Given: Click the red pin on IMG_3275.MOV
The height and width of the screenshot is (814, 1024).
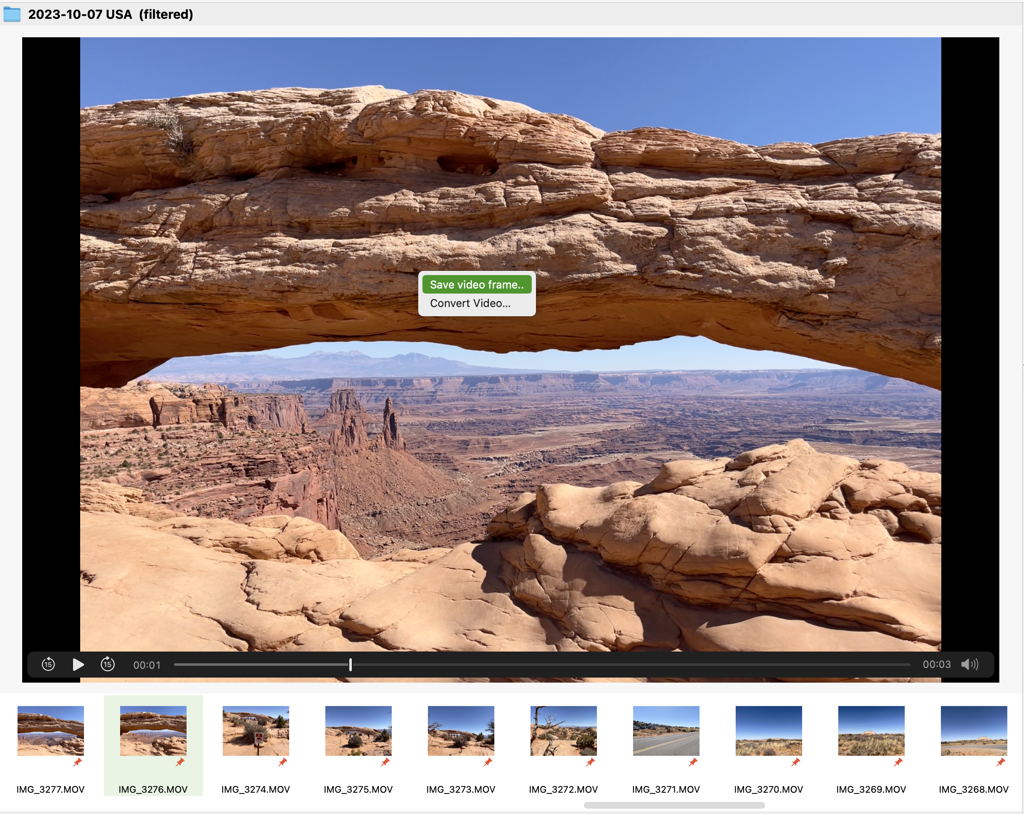Looking at the screenshot, I should 385,762.
